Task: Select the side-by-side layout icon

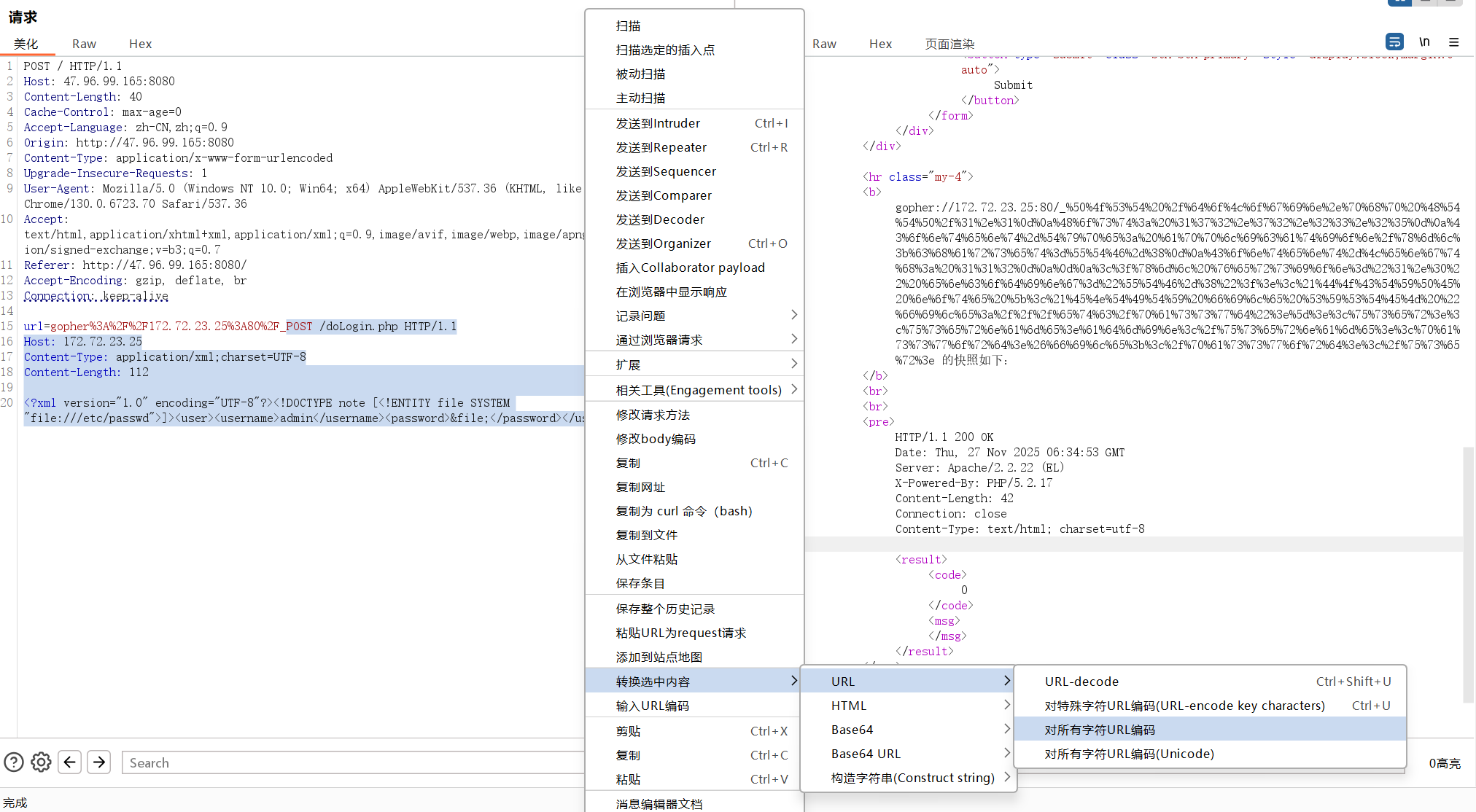Action: (x=1399, y=2)
